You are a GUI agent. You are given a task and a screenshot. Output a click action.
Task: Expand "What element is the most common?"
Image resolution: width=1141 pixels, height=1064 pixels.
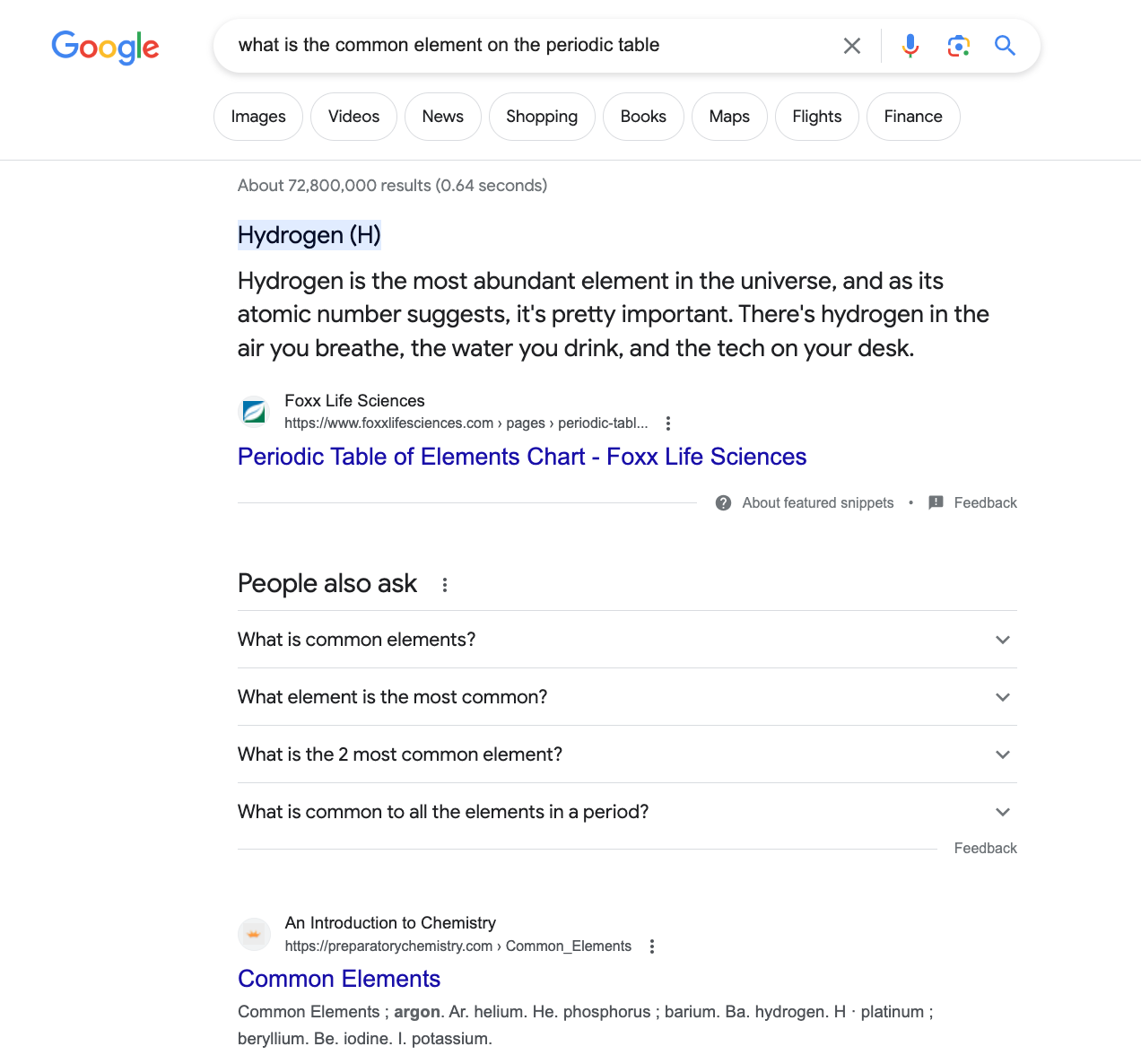pos(627,697)
